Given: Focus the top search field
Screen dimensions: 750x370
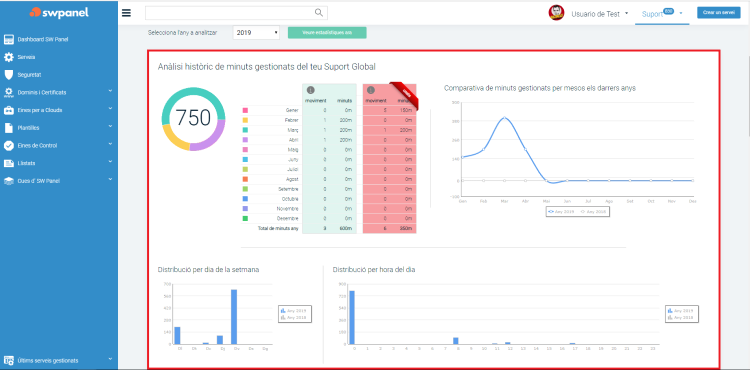Looking at the screenshot, I should click(x=236, y=13).
